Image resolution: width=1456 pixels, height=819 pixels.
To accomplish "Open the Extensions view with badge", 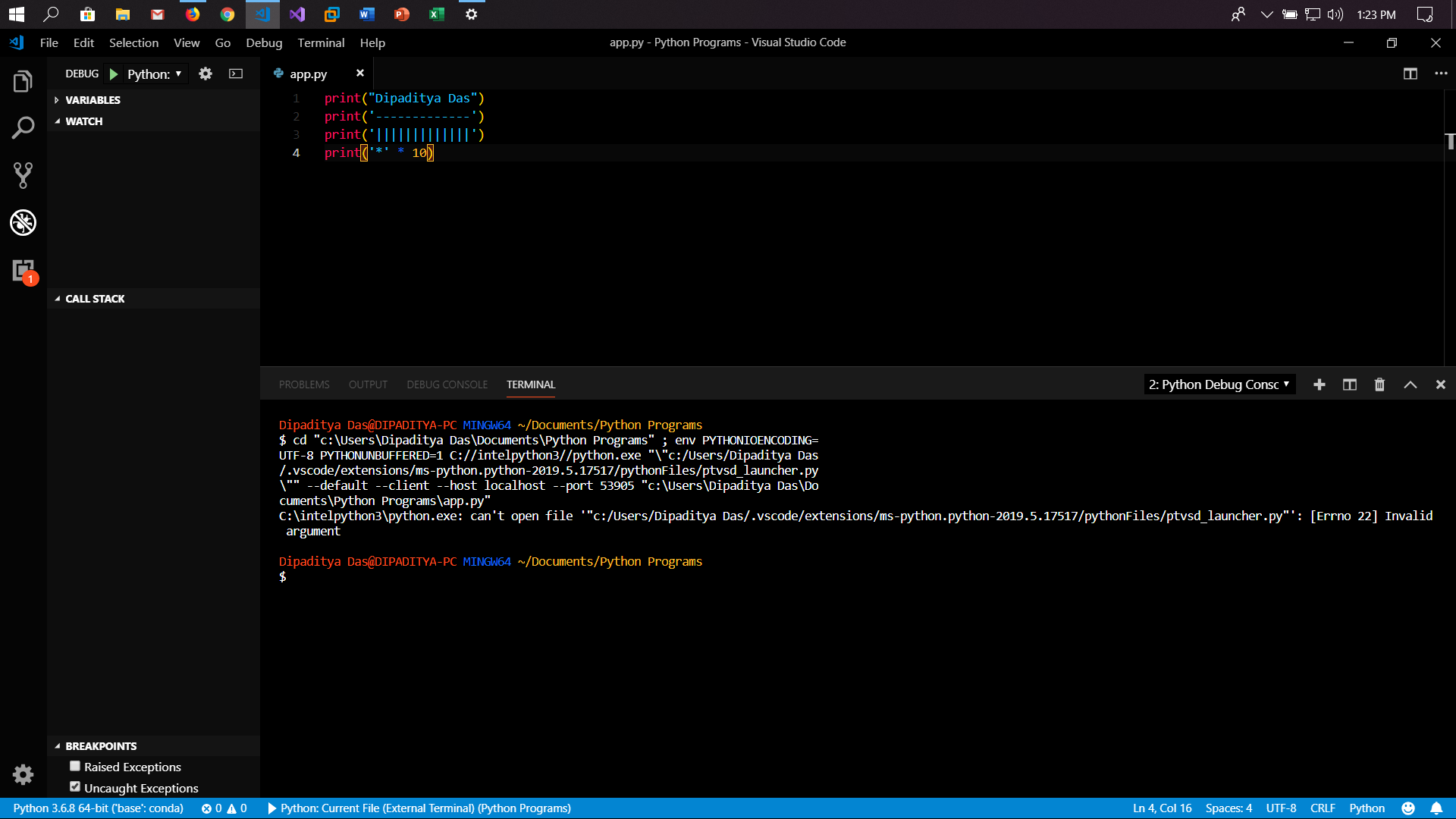I will 23,271.
